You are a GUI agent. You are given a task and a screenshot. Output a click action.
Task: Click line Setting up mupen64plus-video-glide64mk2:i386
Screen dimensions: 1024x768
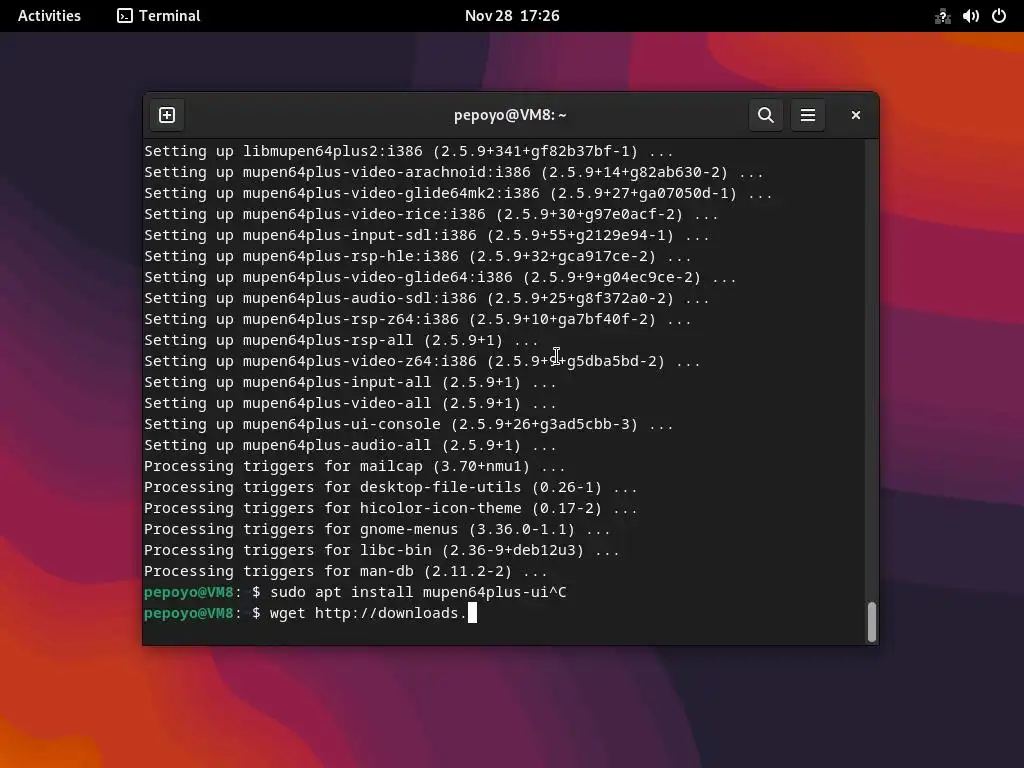pyautogui.click(x=458, y=193)
